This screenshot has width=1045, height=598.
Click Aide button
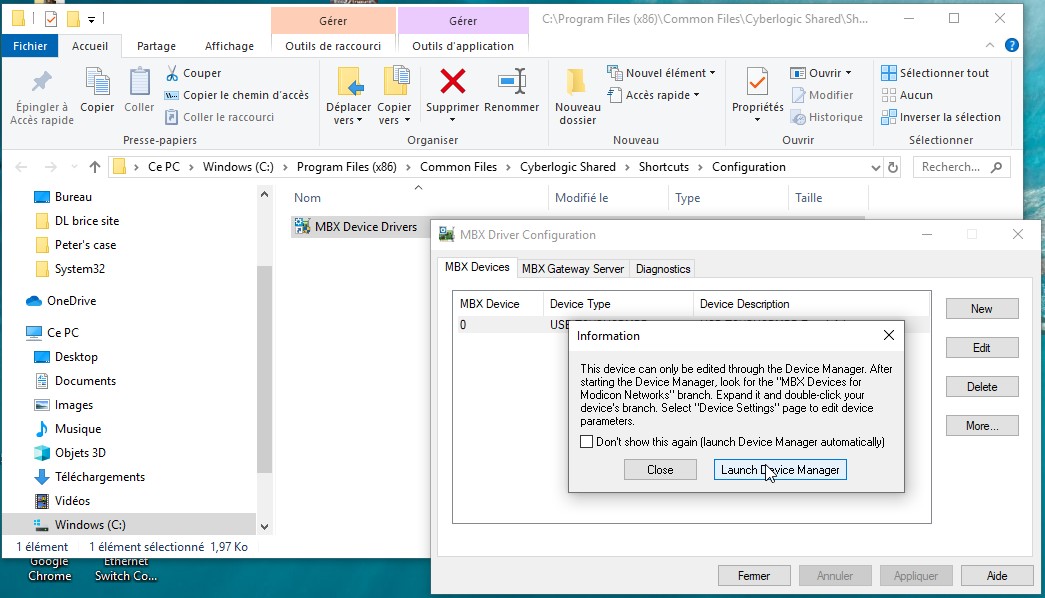pyautogui.click(x=997, y=575)
